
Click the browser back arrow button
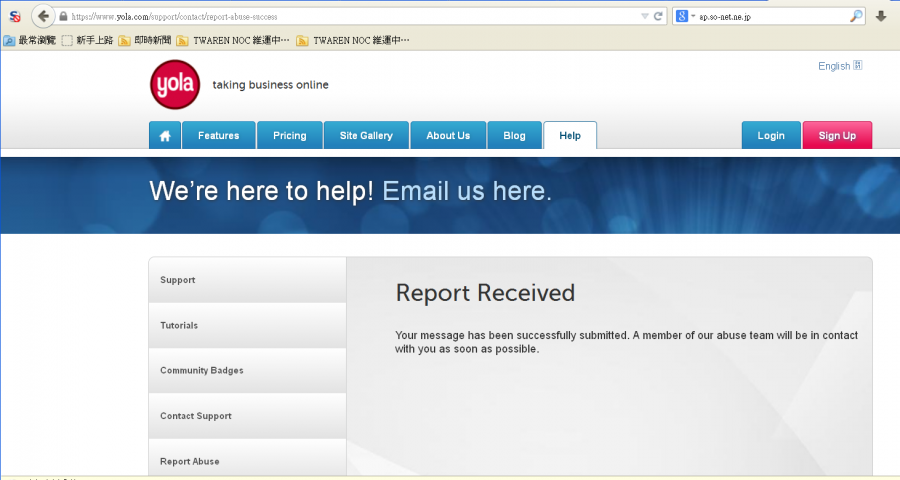point(43,17)
